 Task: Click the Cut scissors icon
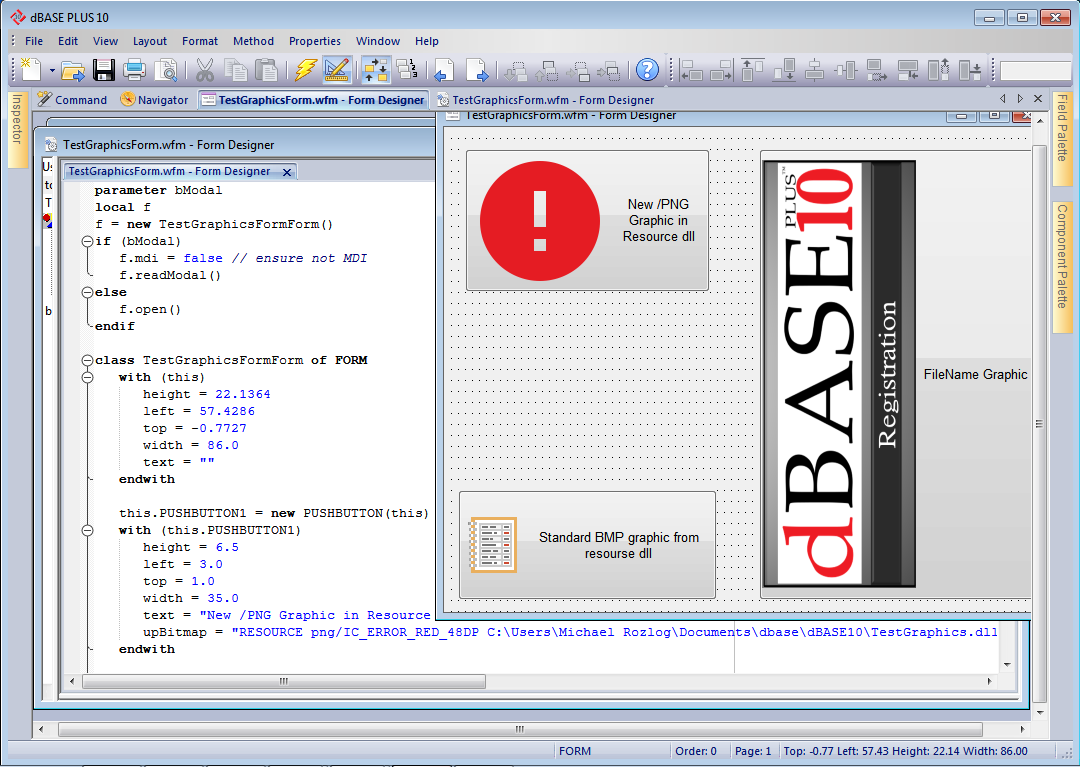pos(205,70)
